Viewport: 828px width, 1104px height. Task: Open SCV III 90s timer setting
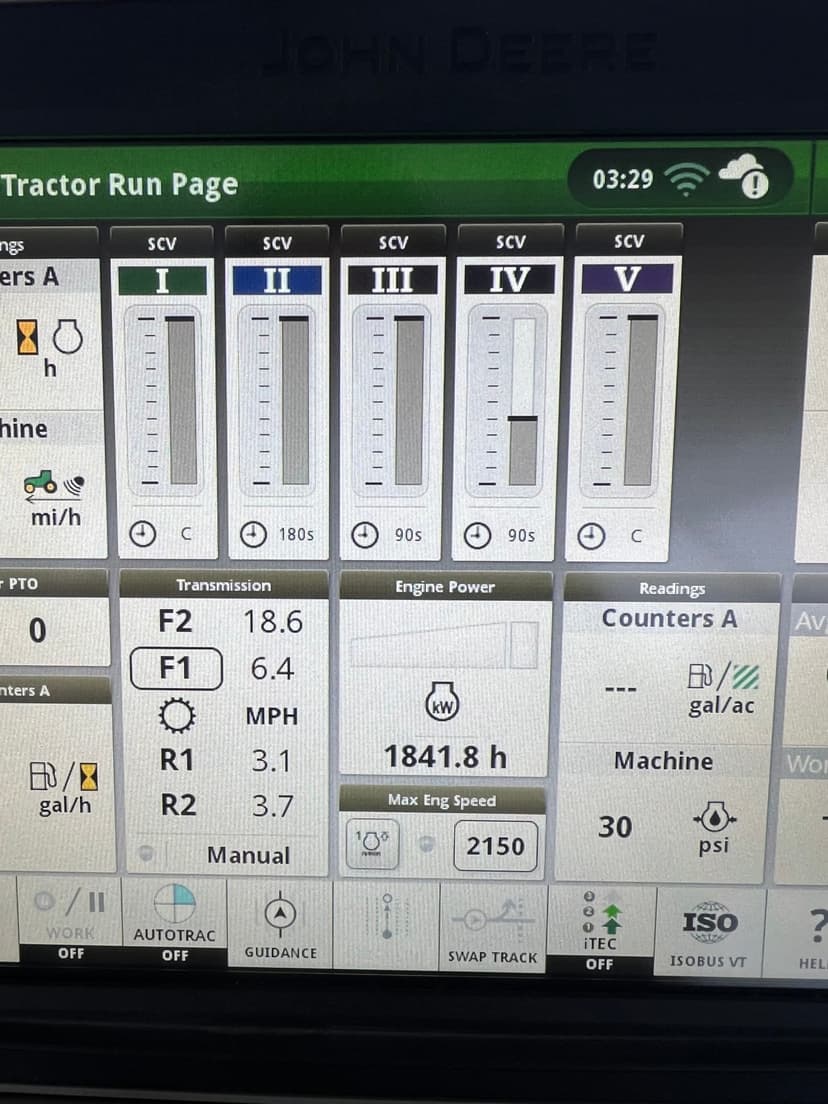(393, 534)
